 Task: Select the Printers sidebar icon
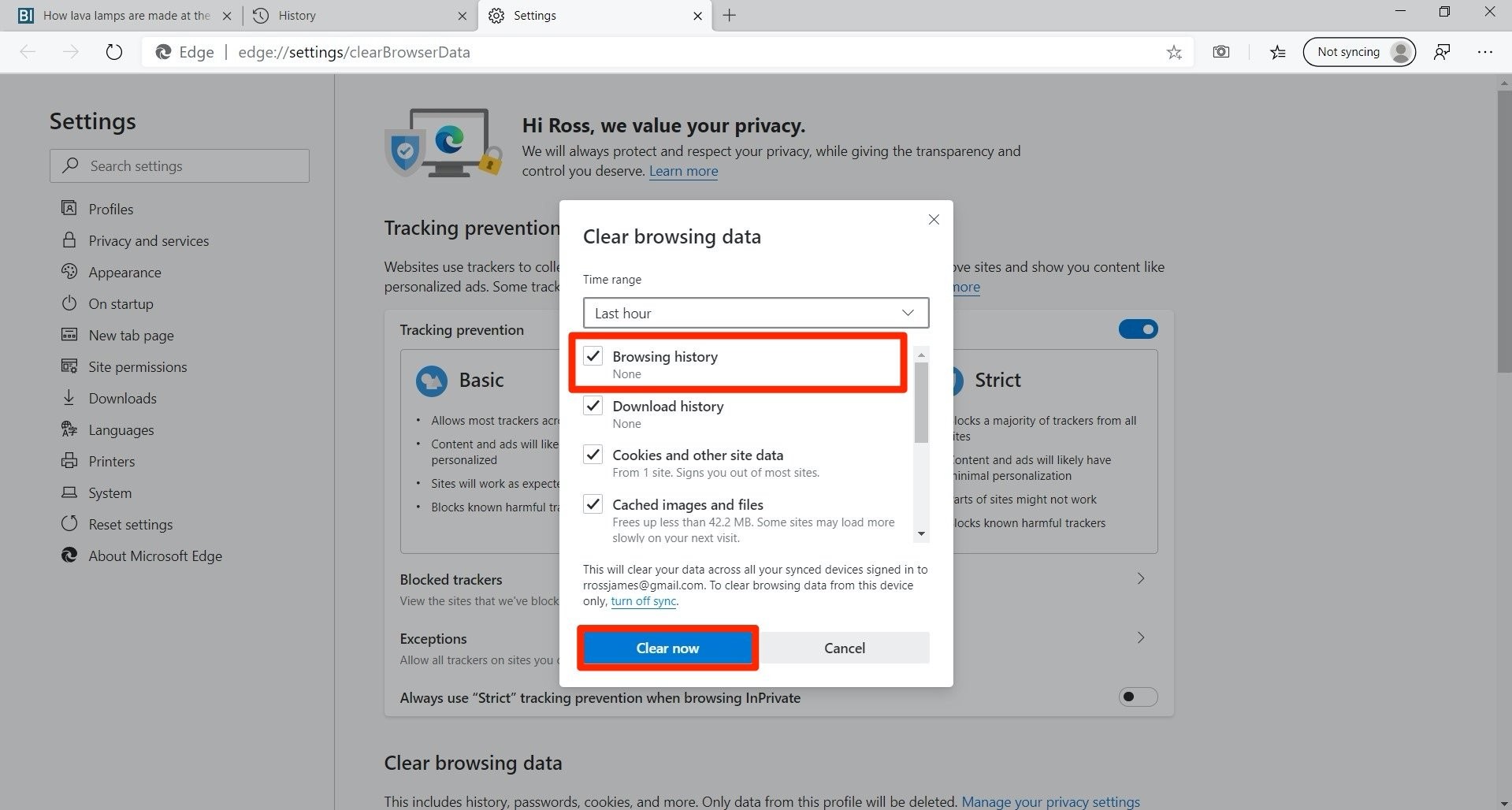(69, 461)
